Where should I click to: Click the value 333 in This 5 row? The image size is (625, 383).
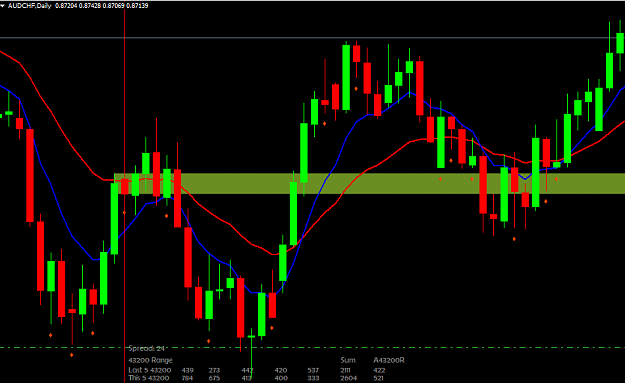point(313,378)
